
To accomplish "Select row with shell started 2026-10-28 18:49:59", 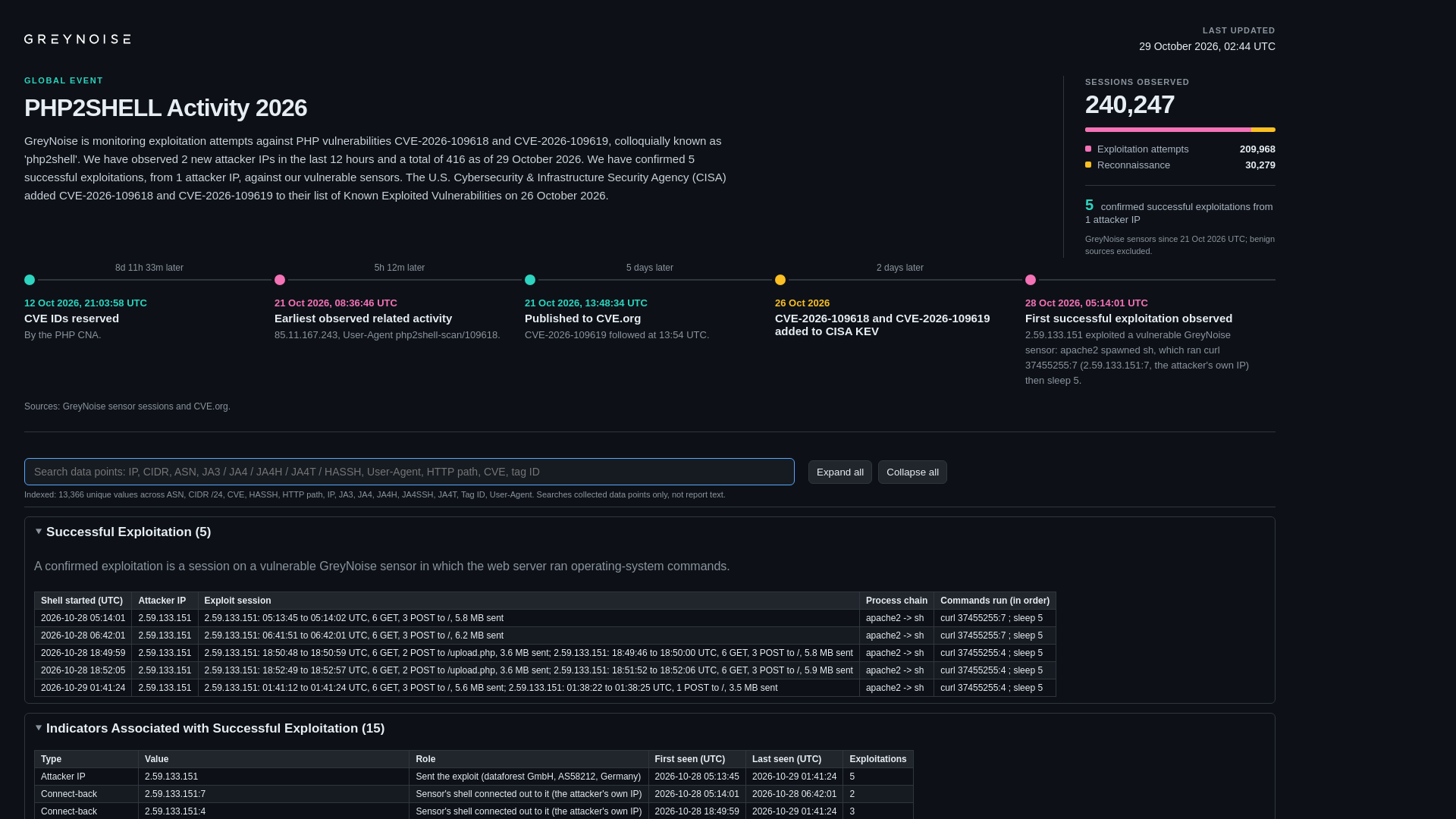I will [545, 653].
